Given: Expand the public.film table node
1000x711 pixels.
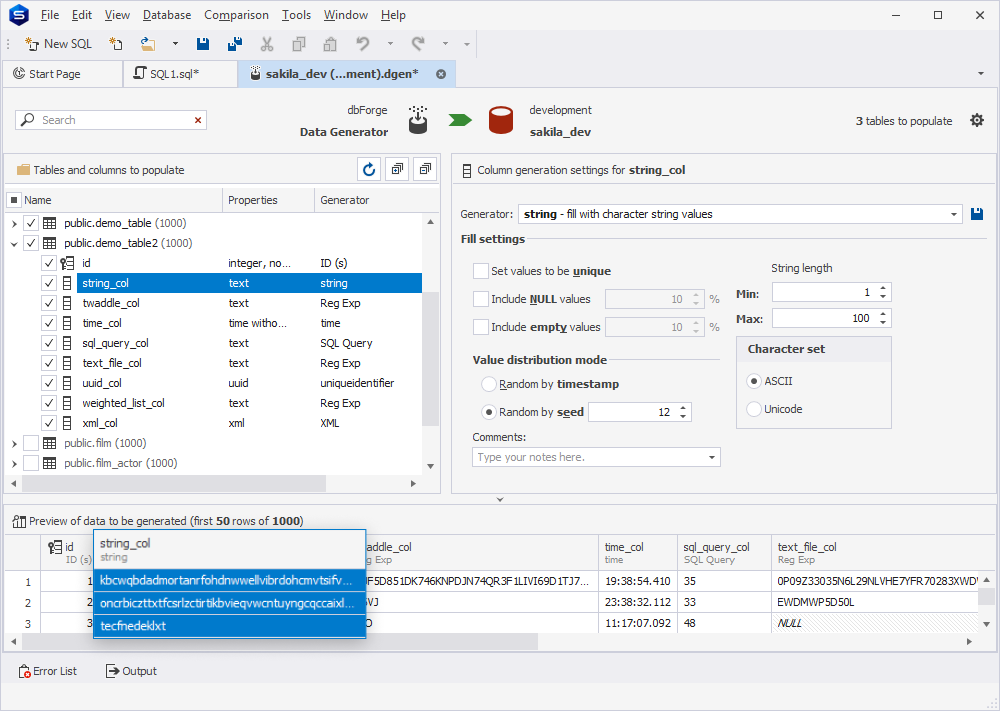Looking at the screenshot, I should 14,443.
